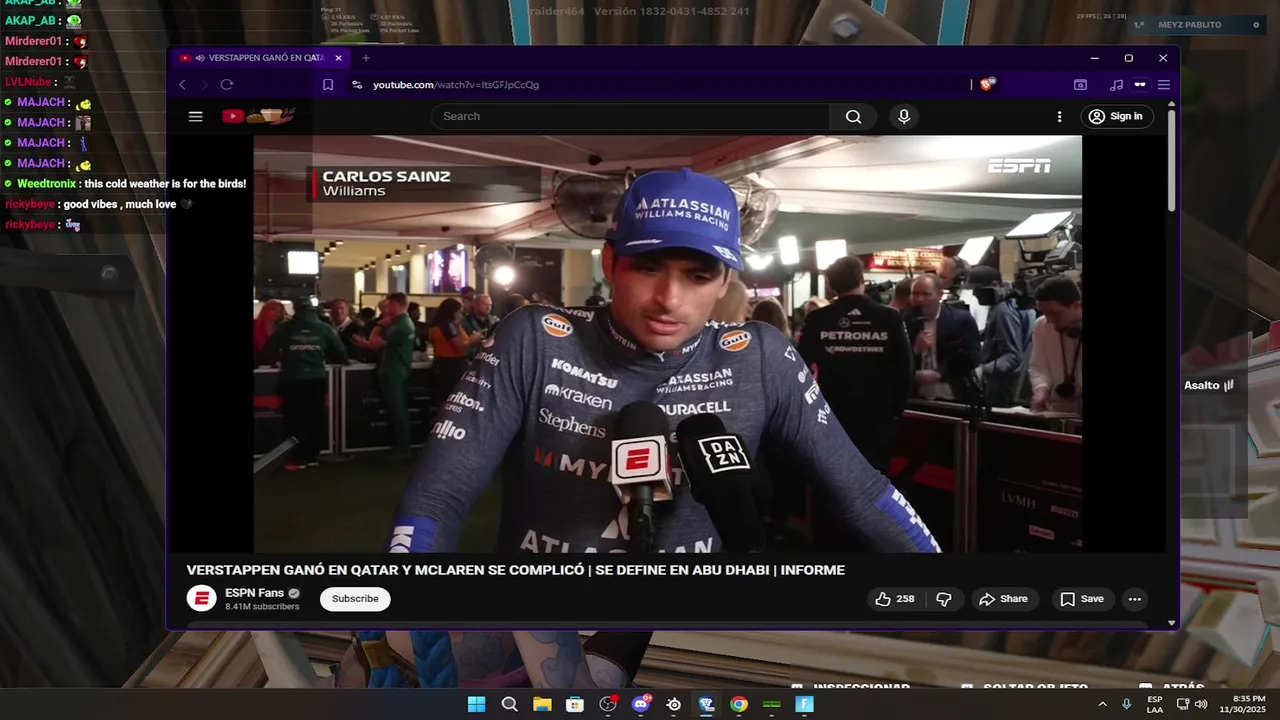Click the YouTube logo
Viewport: 1280px width, 720px height.
(258, 116)
